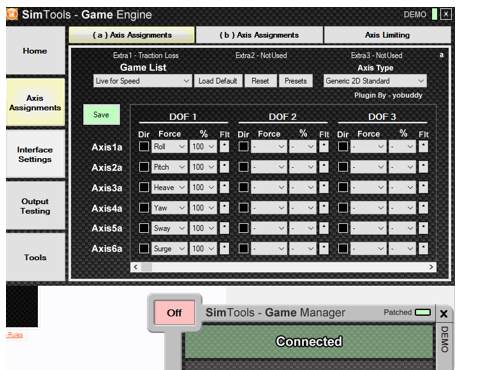Toggle Flt button for Axis5a DOF 3
480x370 pixels.
(423, 228)
